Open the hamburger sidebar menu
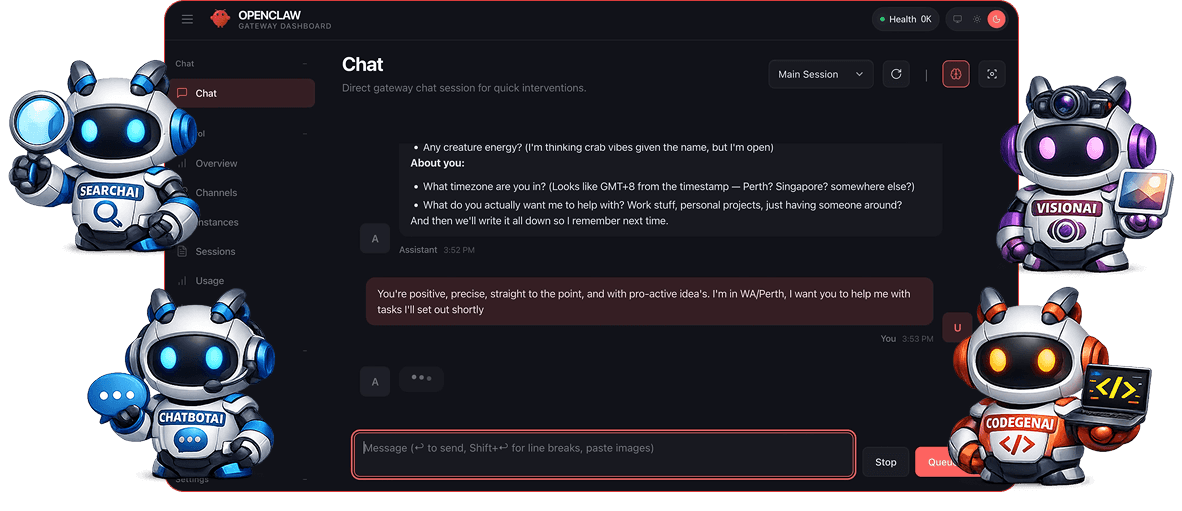The width and height of the screenshot is (1182, 511). [188, 19]
